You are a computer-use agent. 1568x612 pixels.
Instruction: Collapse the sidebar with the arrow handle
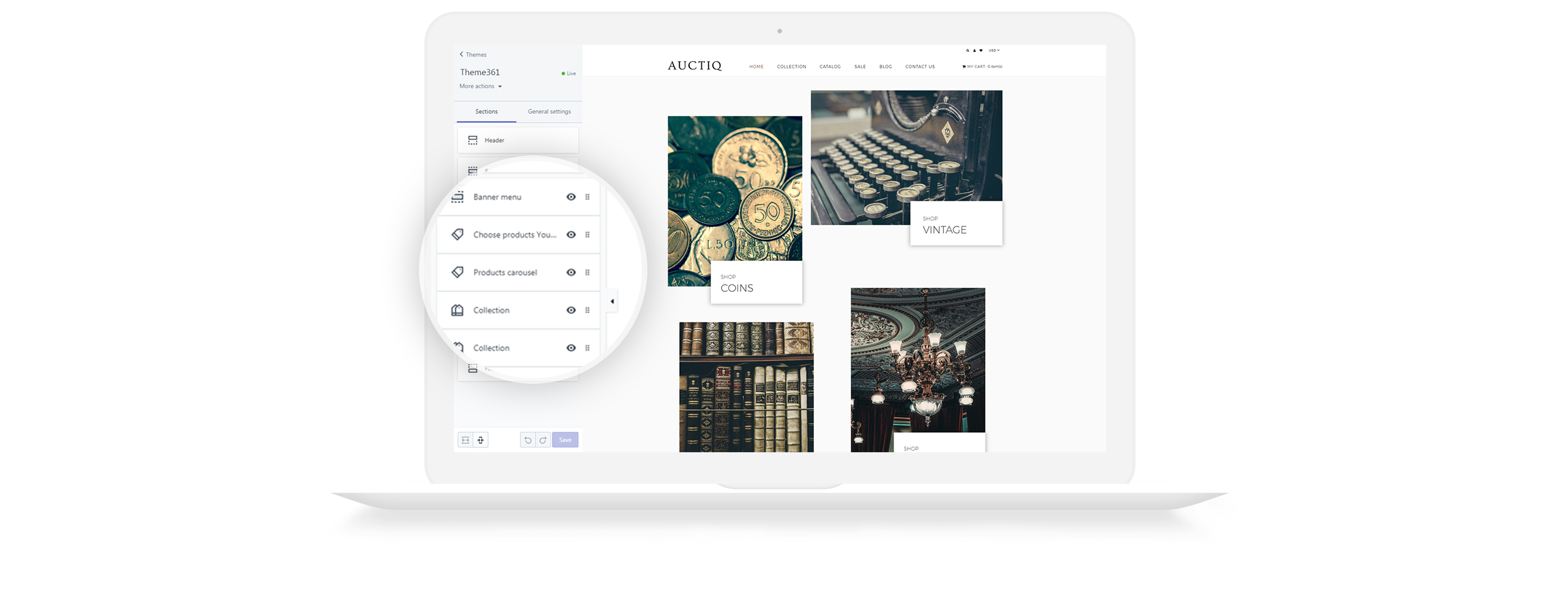[x=612, y=301]
